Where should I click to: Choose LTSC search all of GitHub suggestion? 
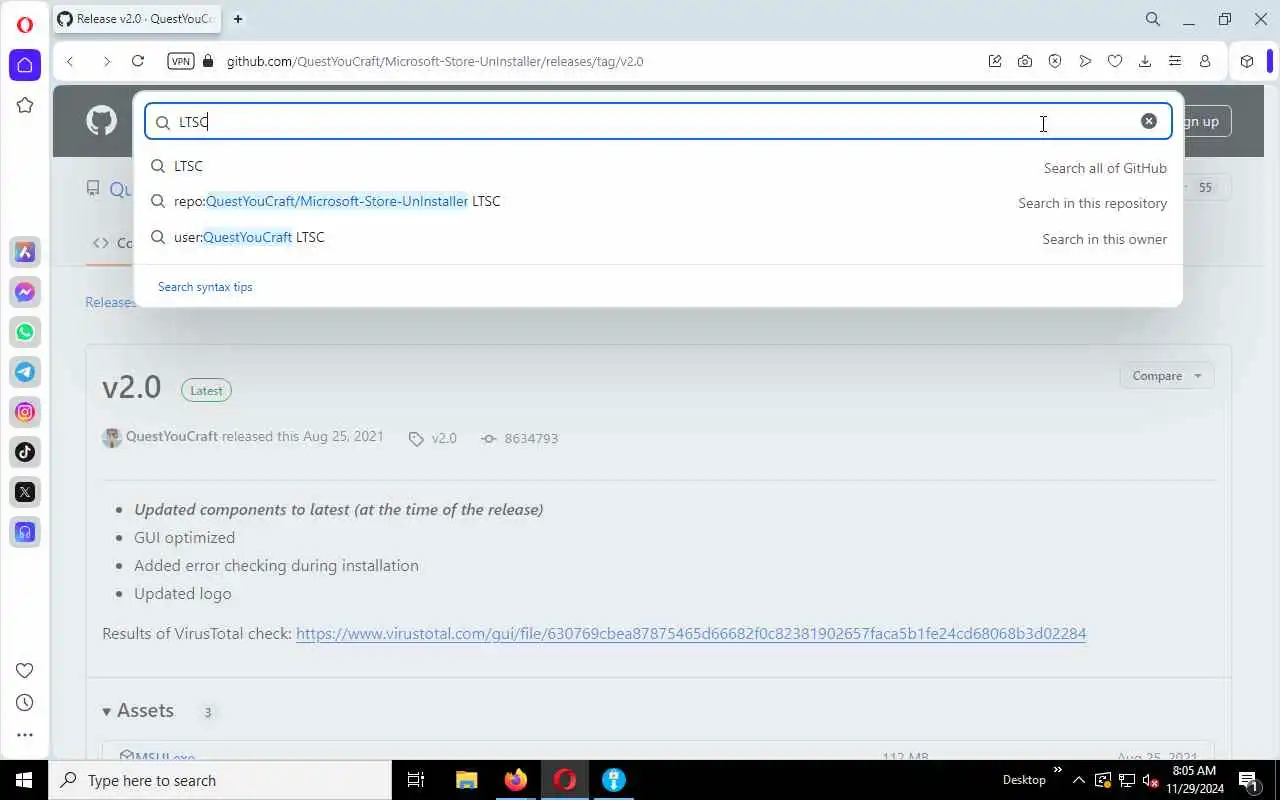(658, 167)
